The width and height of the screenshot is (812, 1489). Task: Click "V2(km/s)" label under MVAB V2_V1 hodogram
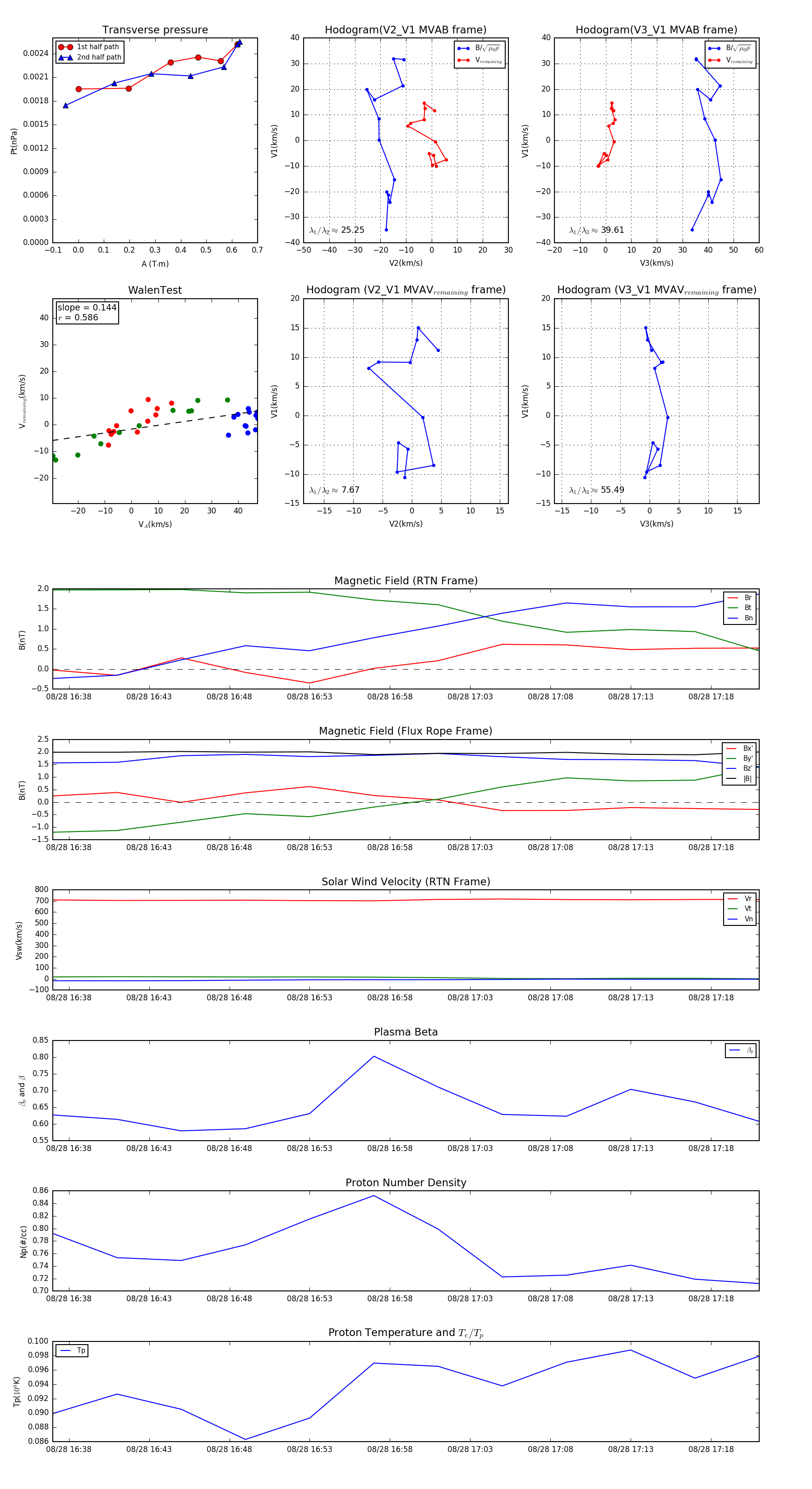coord(406,263)
